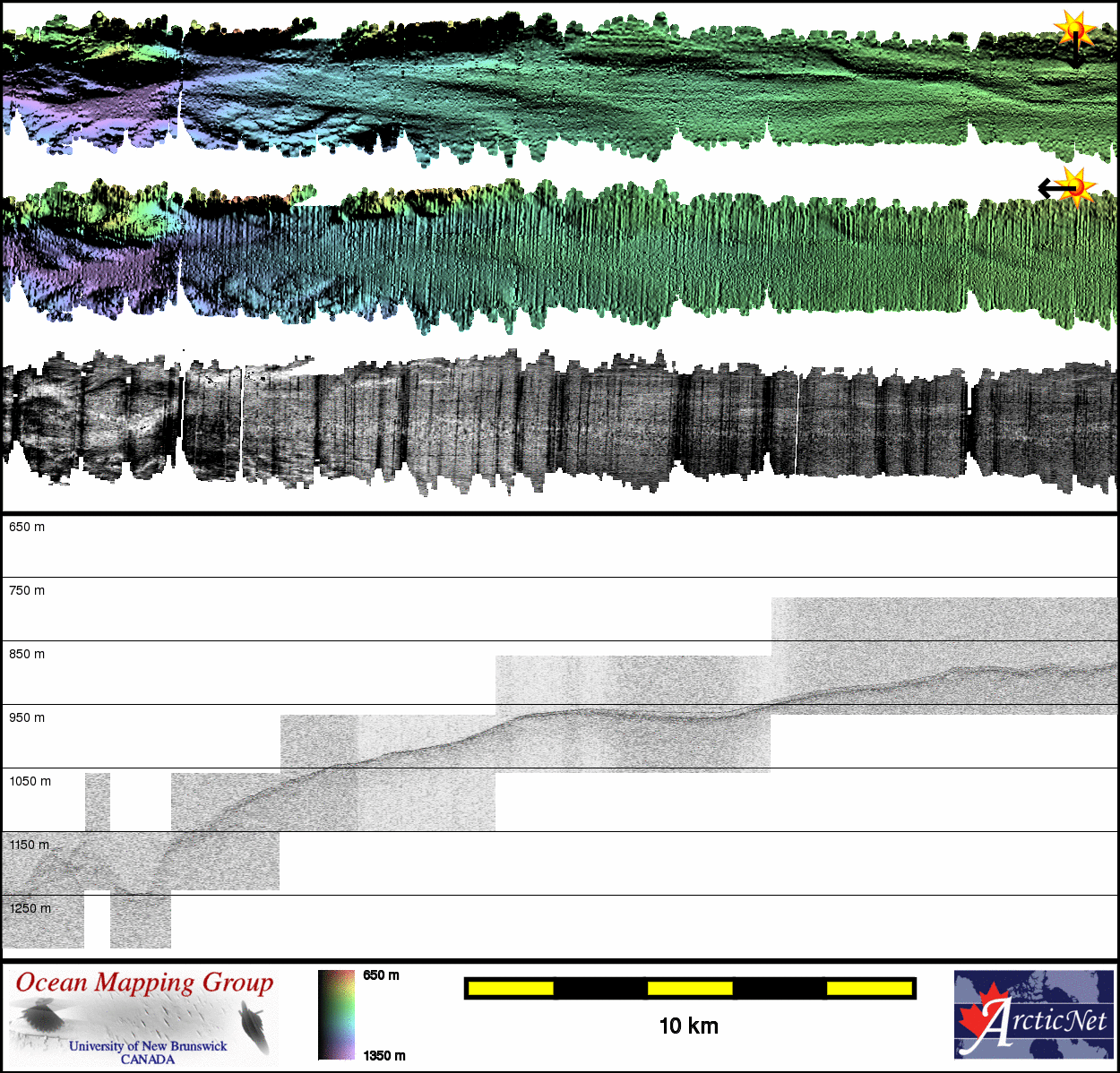Click the 1150 m depth axis label

(30, 845)
